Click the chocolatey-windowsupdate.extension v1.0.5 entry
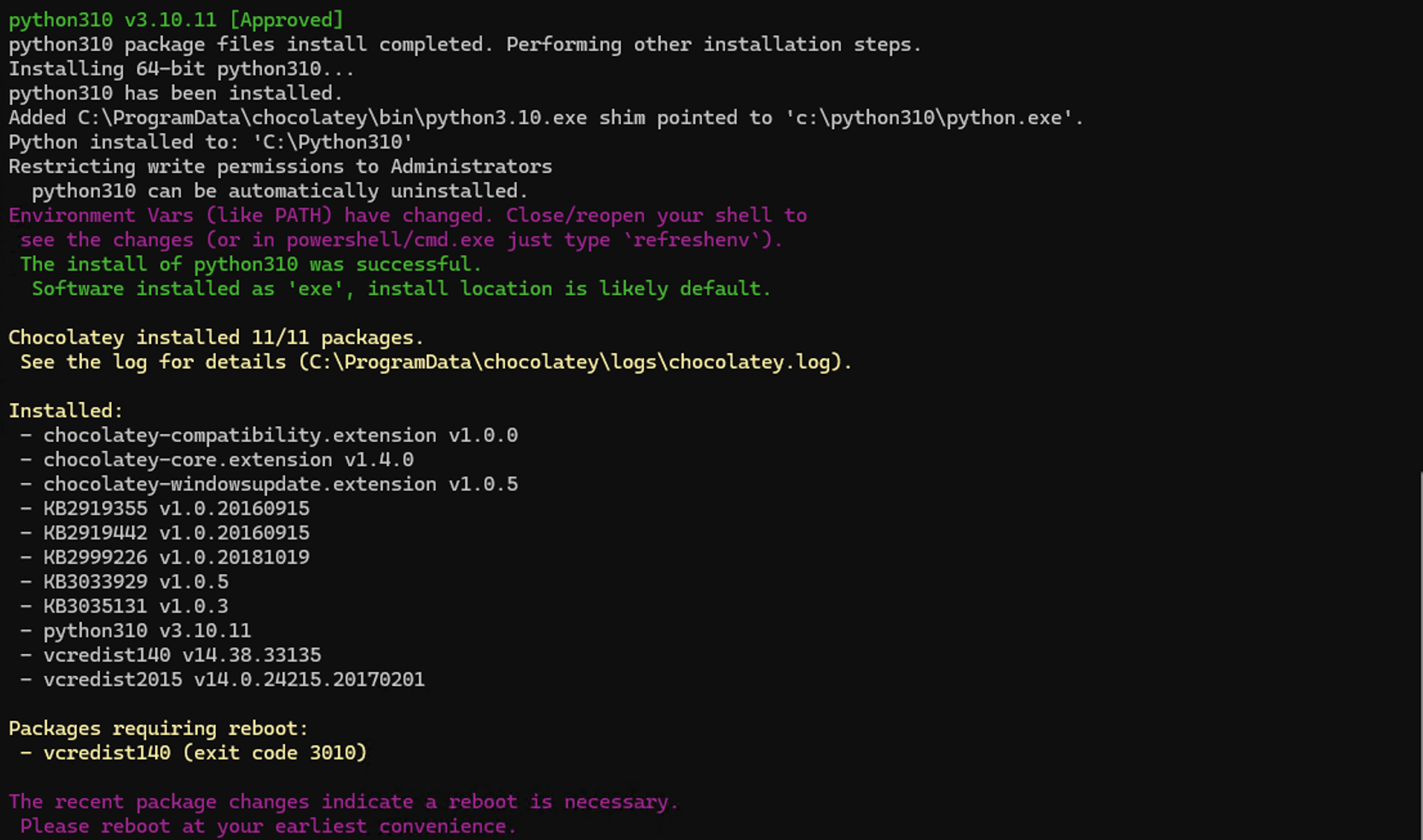This screenshot has width=1423, height=840. [x=280, y=484]
